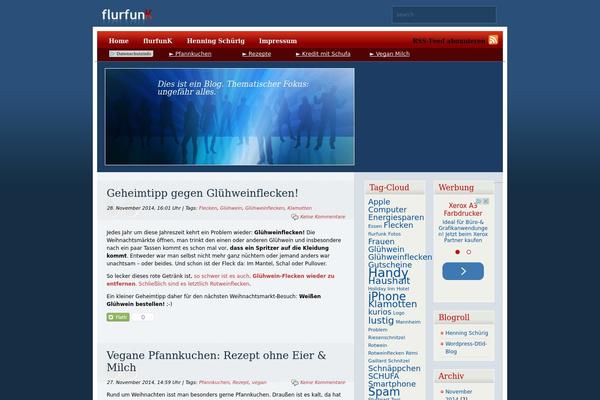Select the Frauen tag in the Tag-Cloud
The width and height of the screenshot is (600, 400).
(381, 242)
